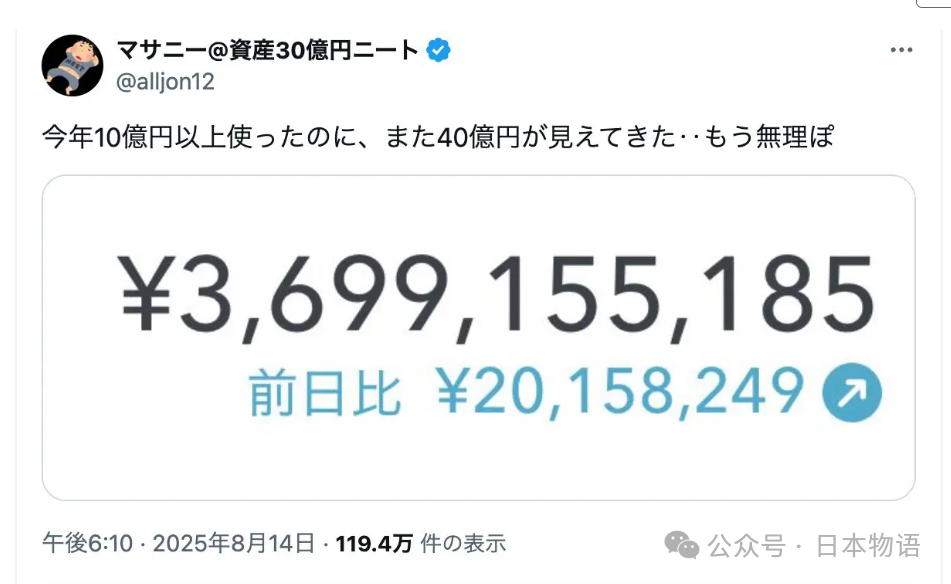Click the 前日比 label

(324, 391)
